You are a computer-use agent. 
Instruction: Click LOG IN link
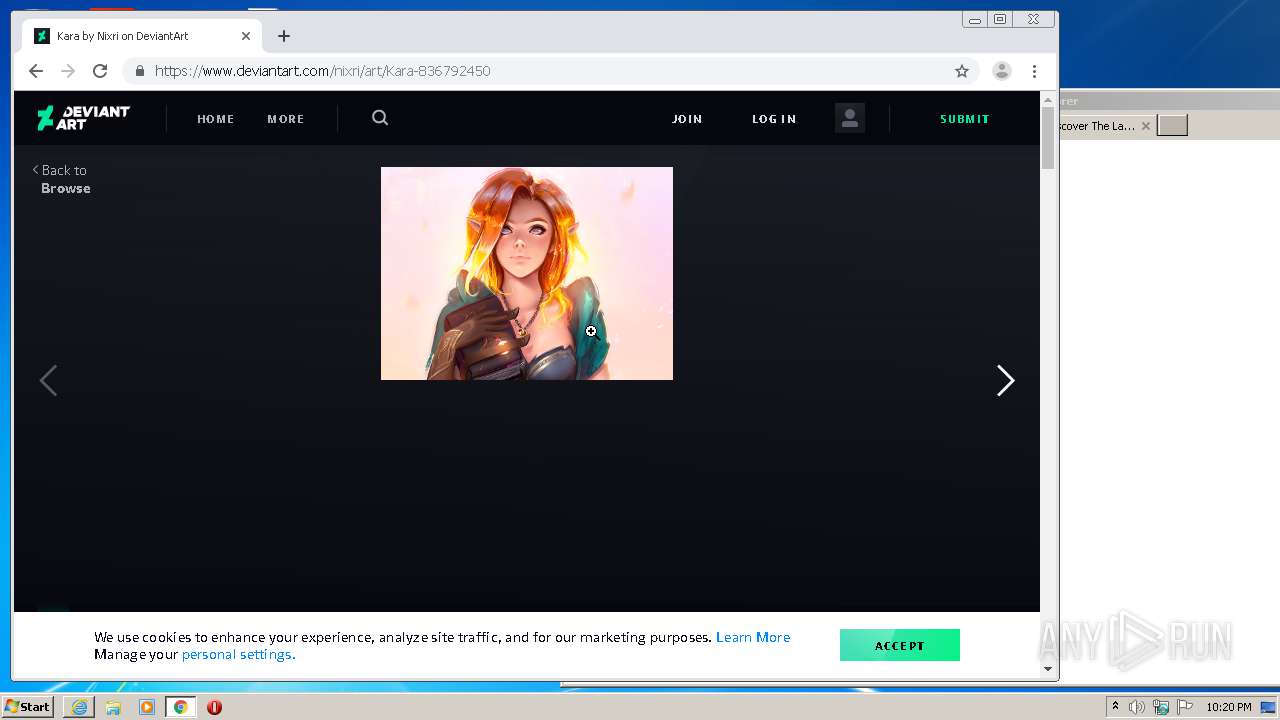tap(774, 119)
